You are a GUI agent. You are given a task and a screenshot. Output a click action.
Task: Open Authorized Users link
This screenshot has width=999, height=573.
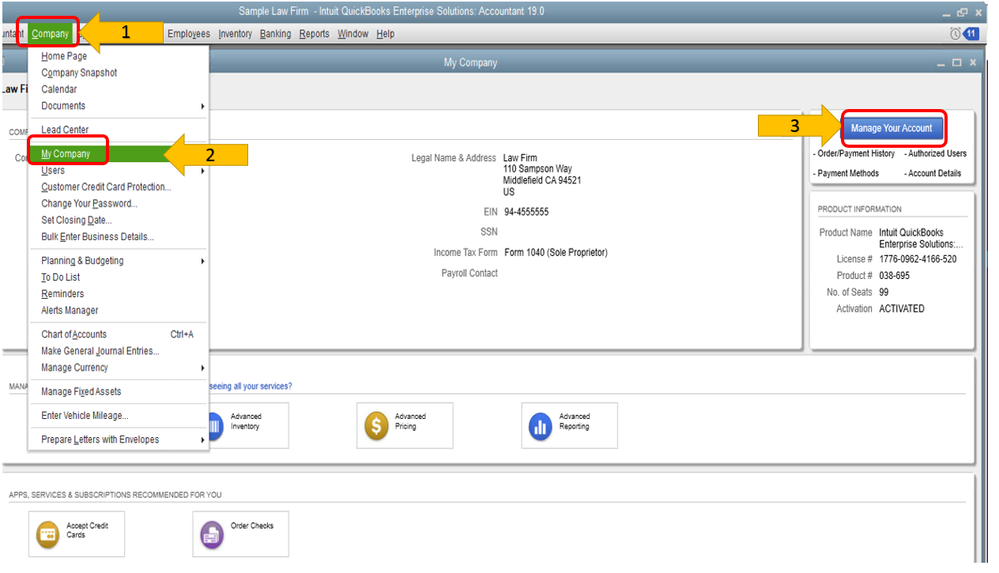(x=935, y=154)
